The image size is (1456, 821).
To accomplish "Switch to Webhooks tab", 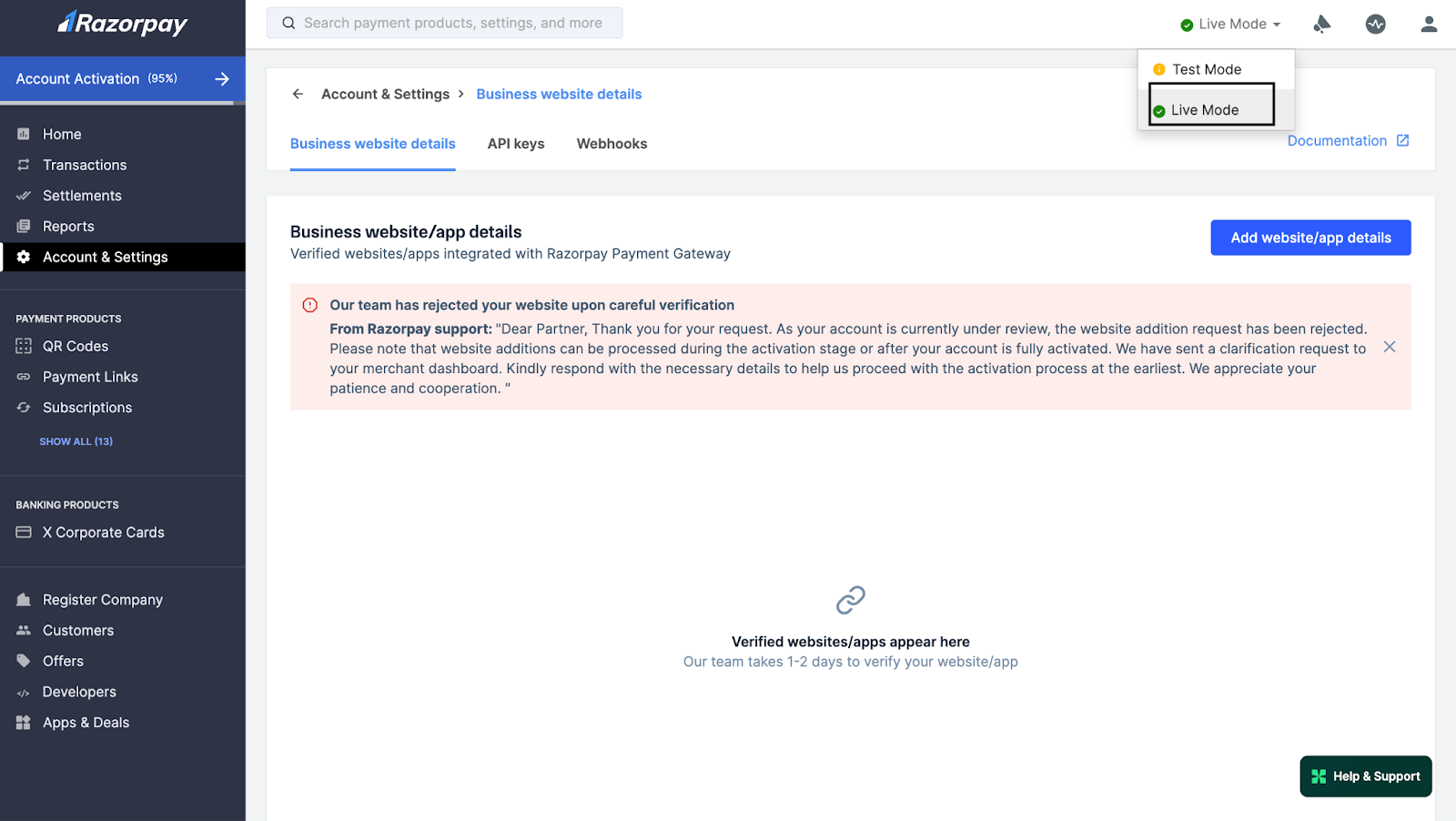I will point(612,144).
